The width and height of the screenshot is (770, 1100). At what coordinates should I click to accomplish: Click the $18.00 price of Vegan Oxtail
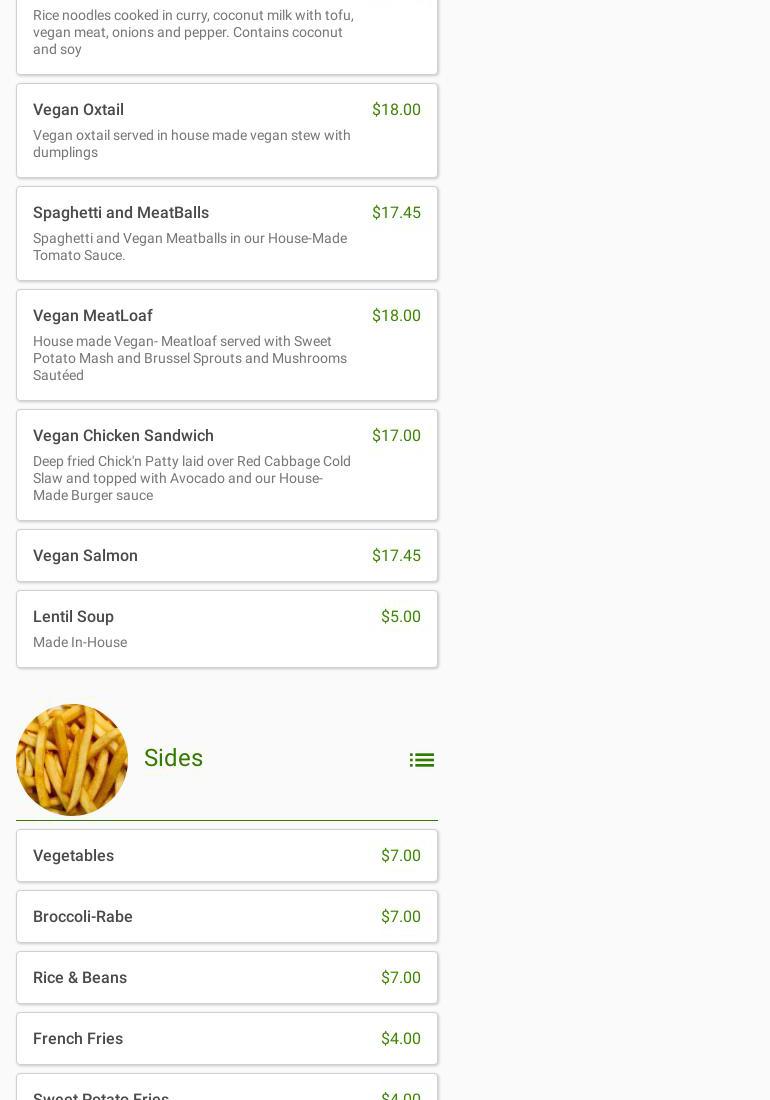[x=396, y=110]
